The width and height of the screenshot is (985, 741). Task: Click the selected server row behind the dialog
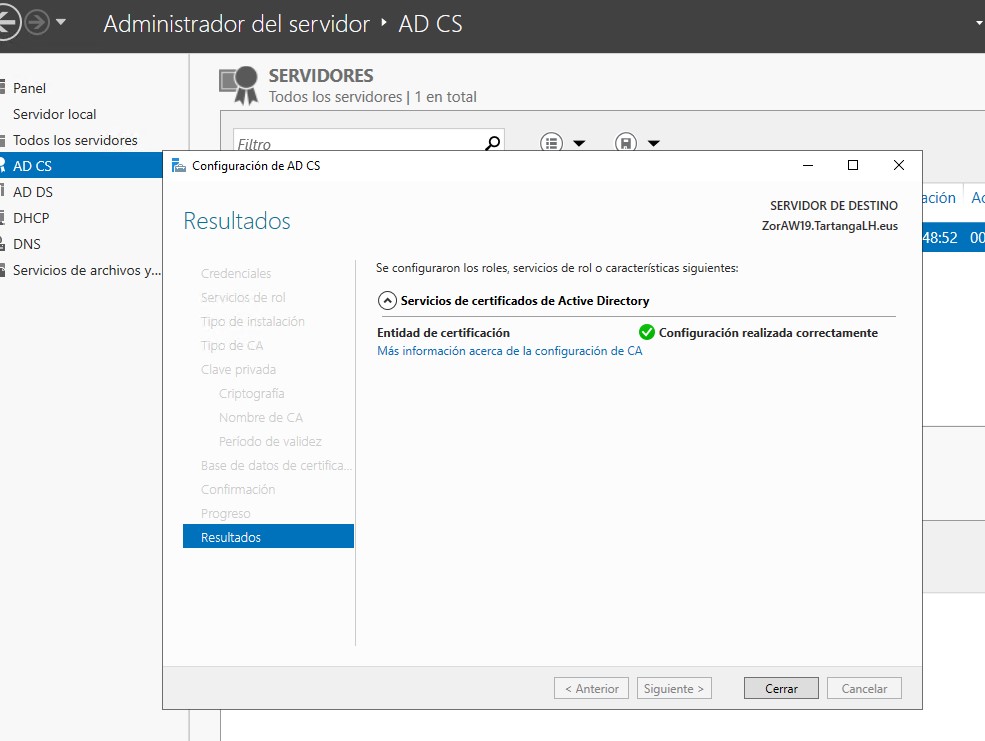[954, 237]
